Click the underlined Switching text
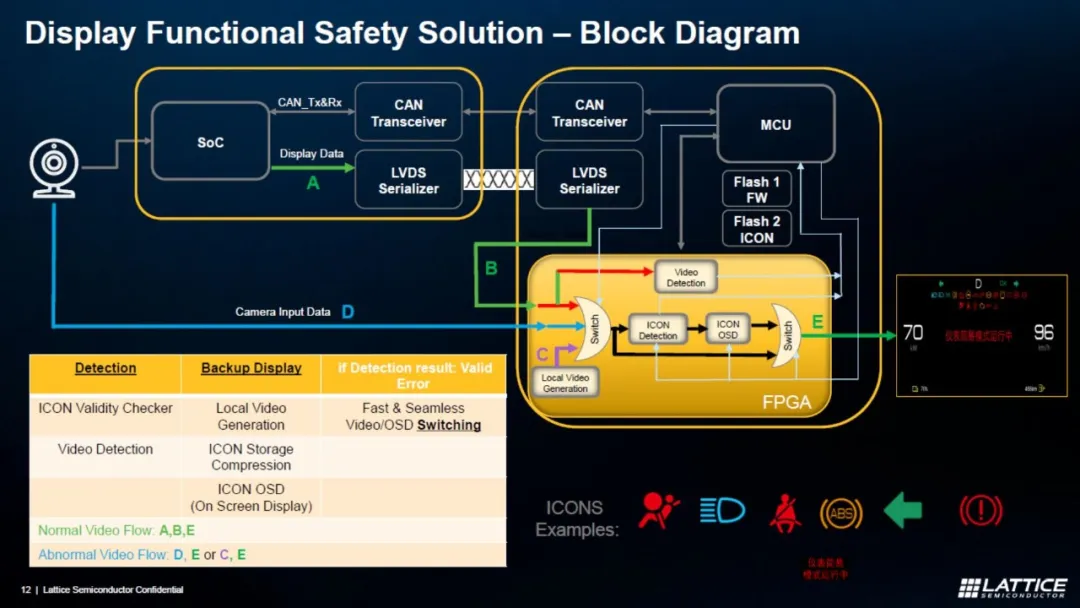 (449, 425)
